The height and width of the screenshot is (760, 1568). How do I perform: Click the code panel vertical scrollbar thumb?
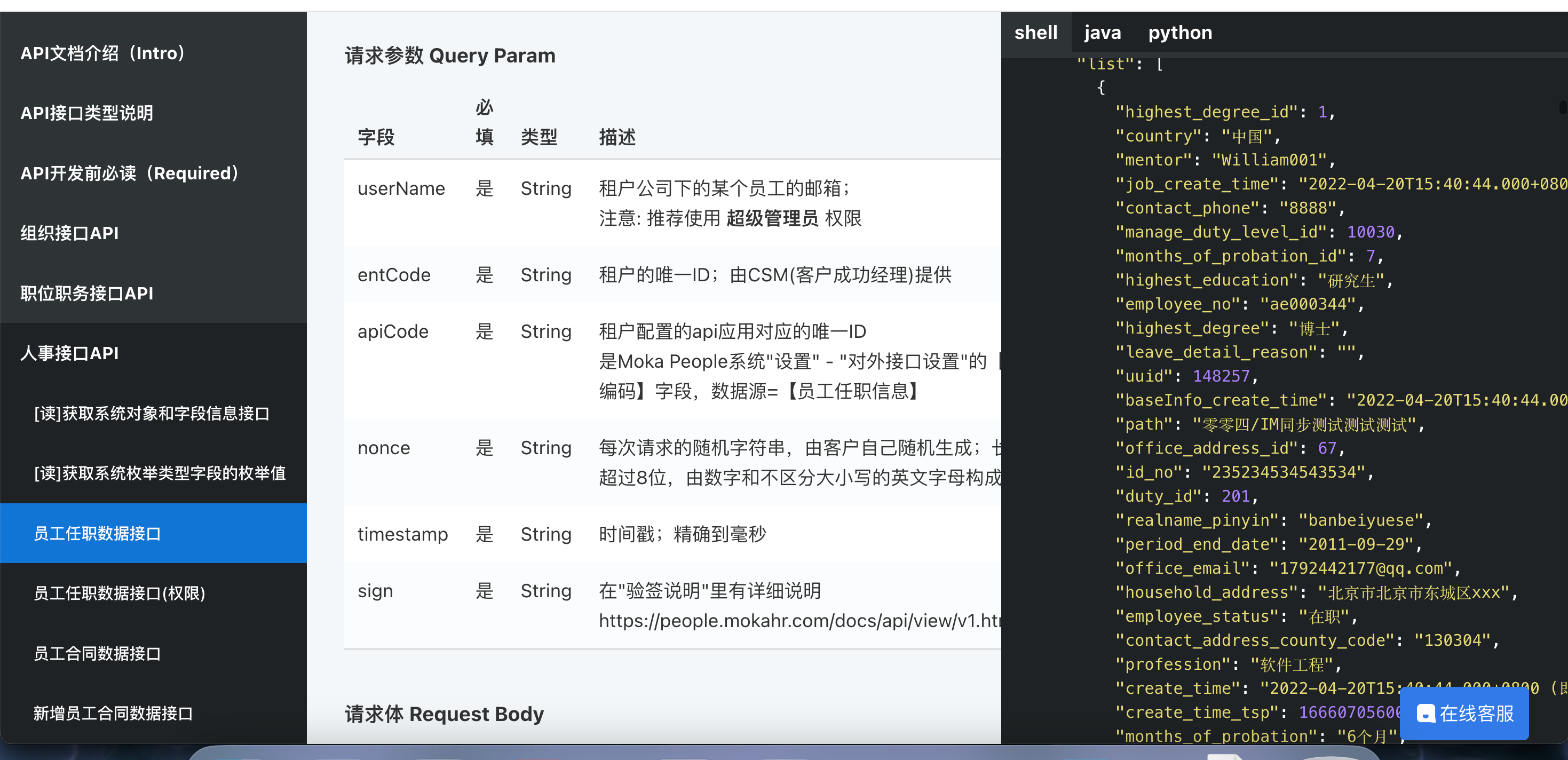pyautogui.click(x=1563, y=107)
